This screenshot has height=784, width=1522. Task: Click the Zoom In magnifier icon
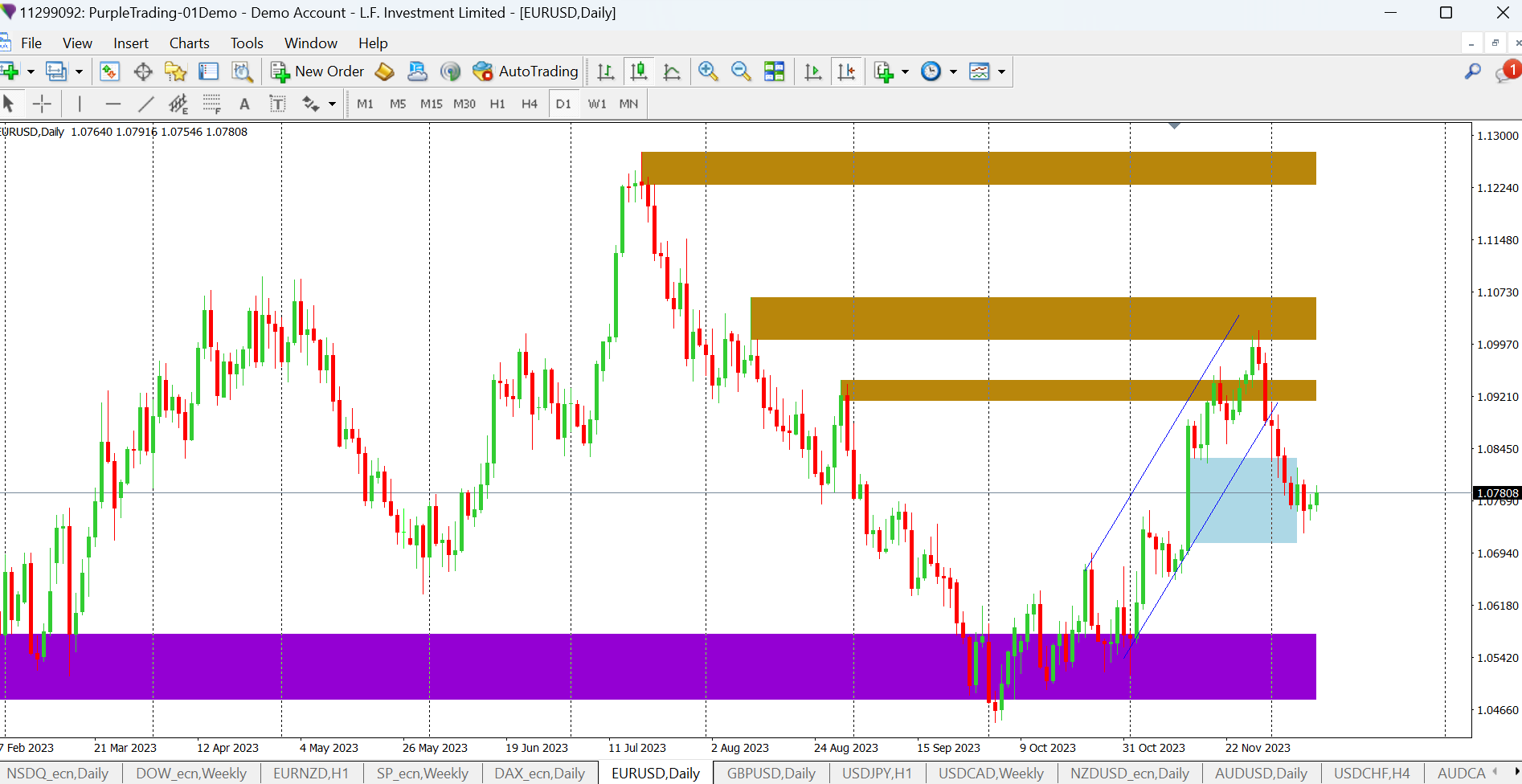708,71
